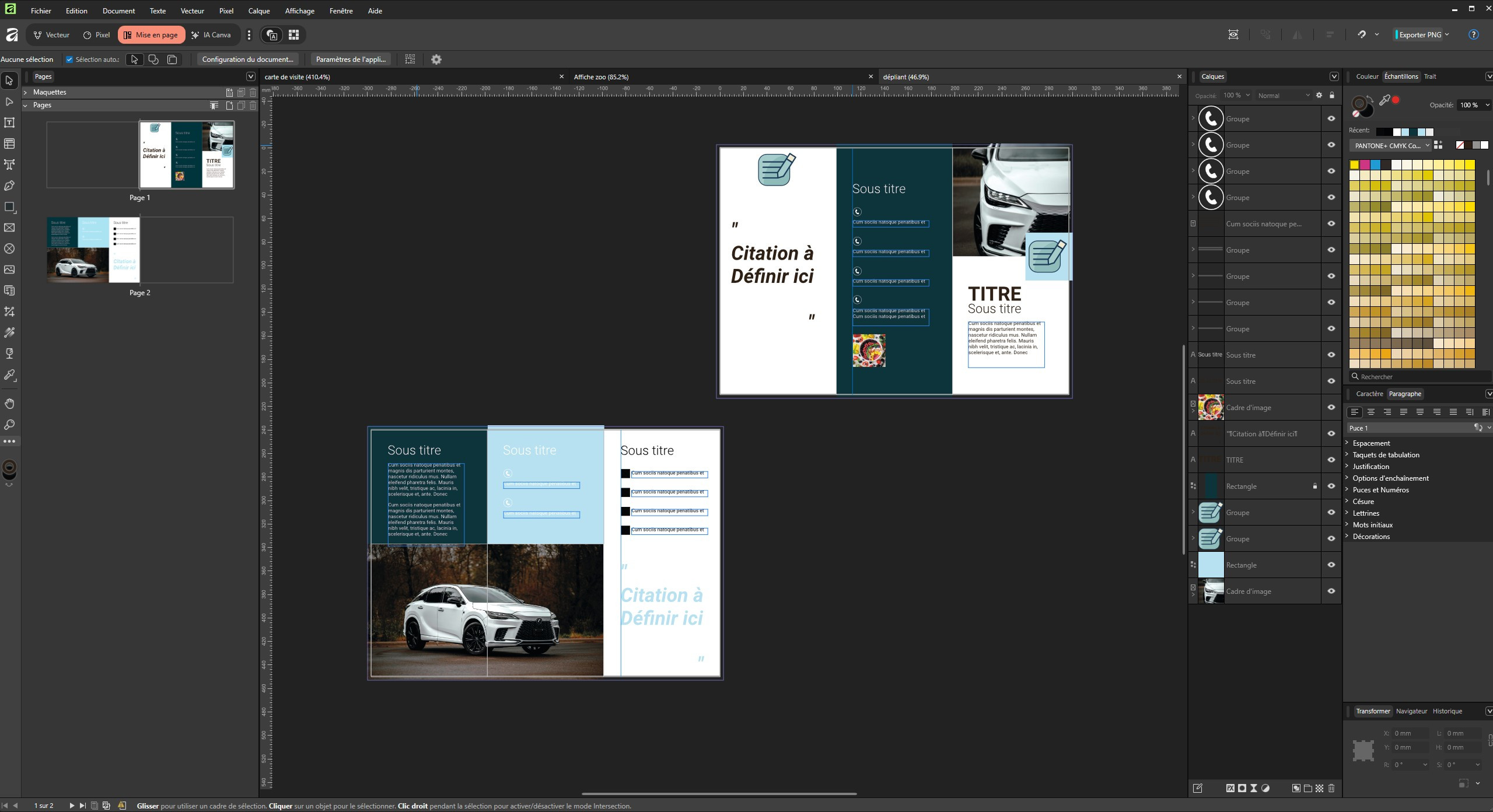Viewport: 1493px width, 812px height.
Task: Click Exporter PNG button
Action: 1420,34
